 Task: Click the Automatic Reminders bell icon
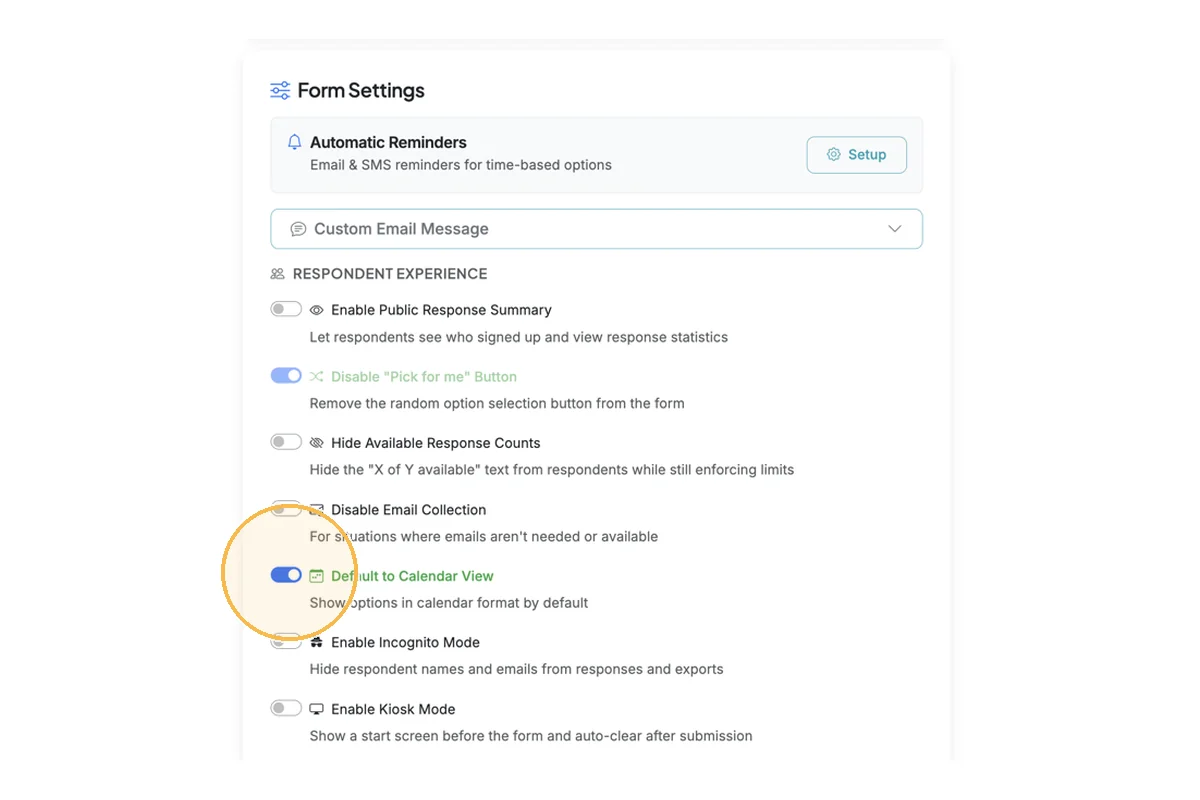[294, 142]
